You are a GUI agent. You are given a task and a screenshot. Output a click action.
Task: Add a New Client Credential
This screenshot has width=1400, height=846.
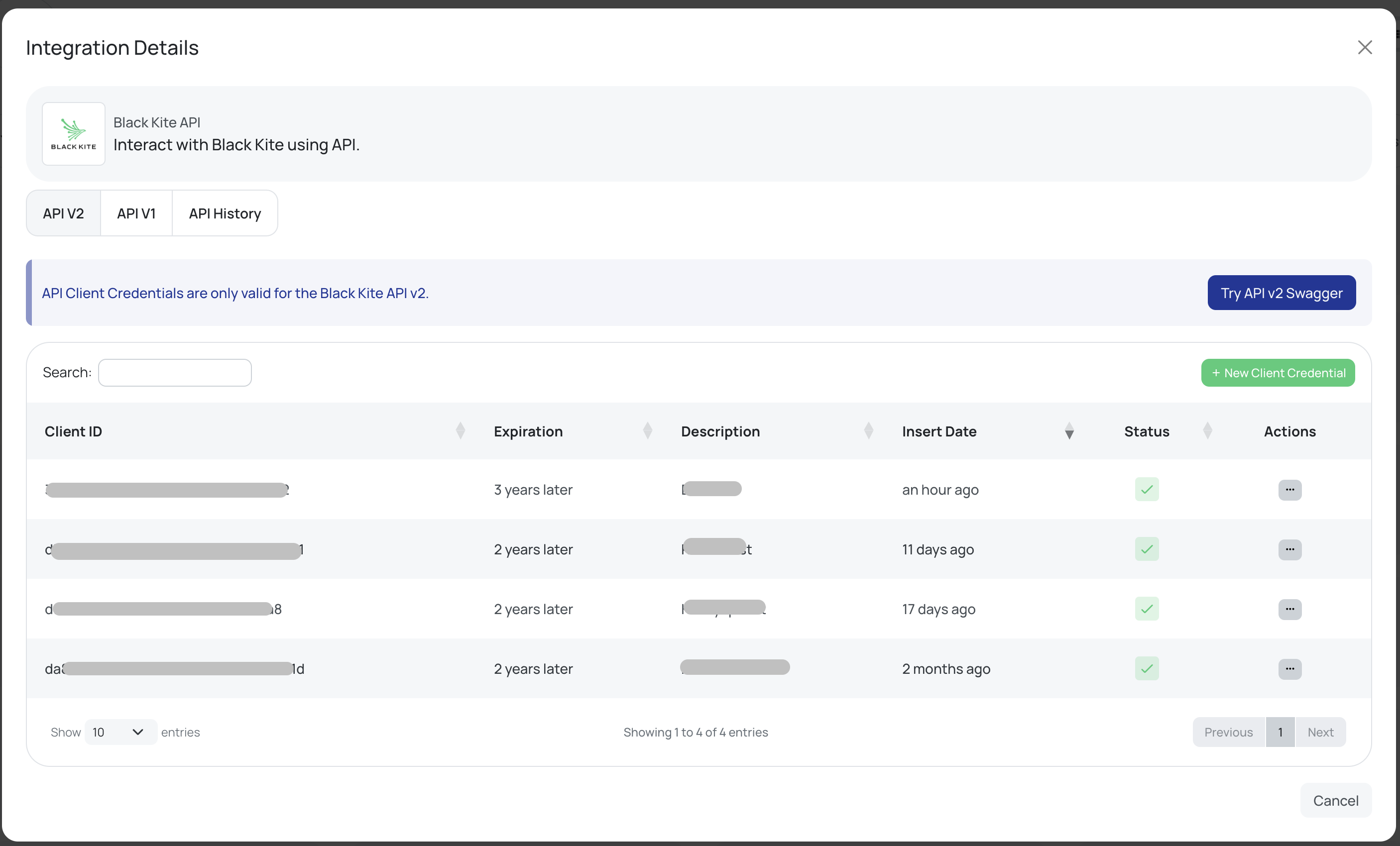[1277, 373]
